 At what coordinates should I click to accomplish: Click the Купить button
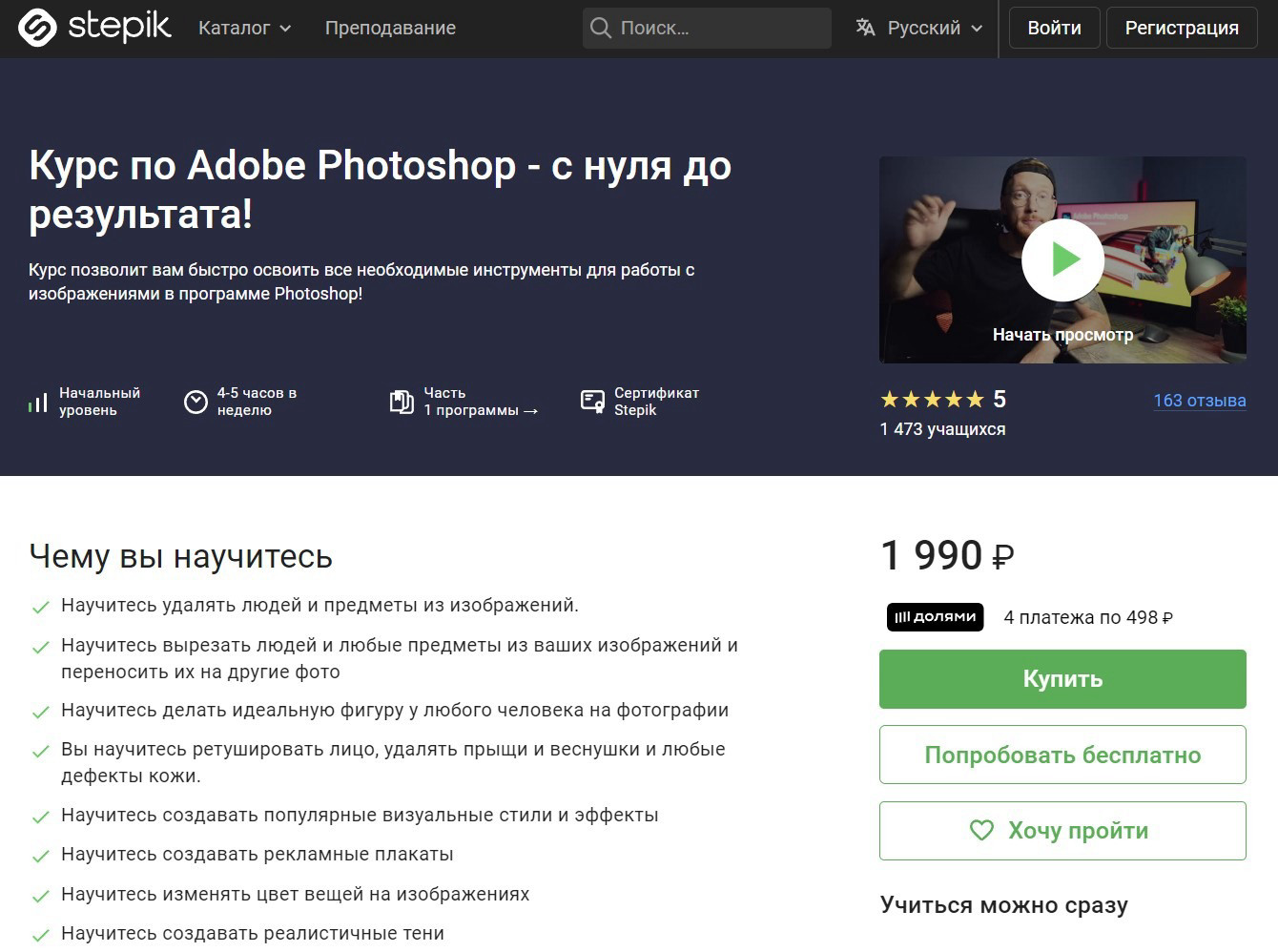[1062, 679]
